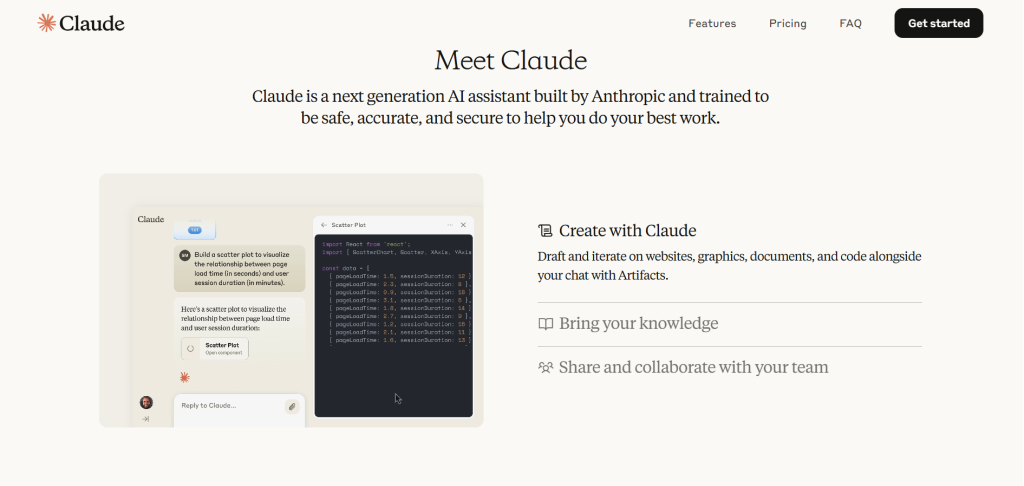Screen dimensions: 1024x486
Task: Close the Scatter Plot panel with X
Action: point(463,225)
